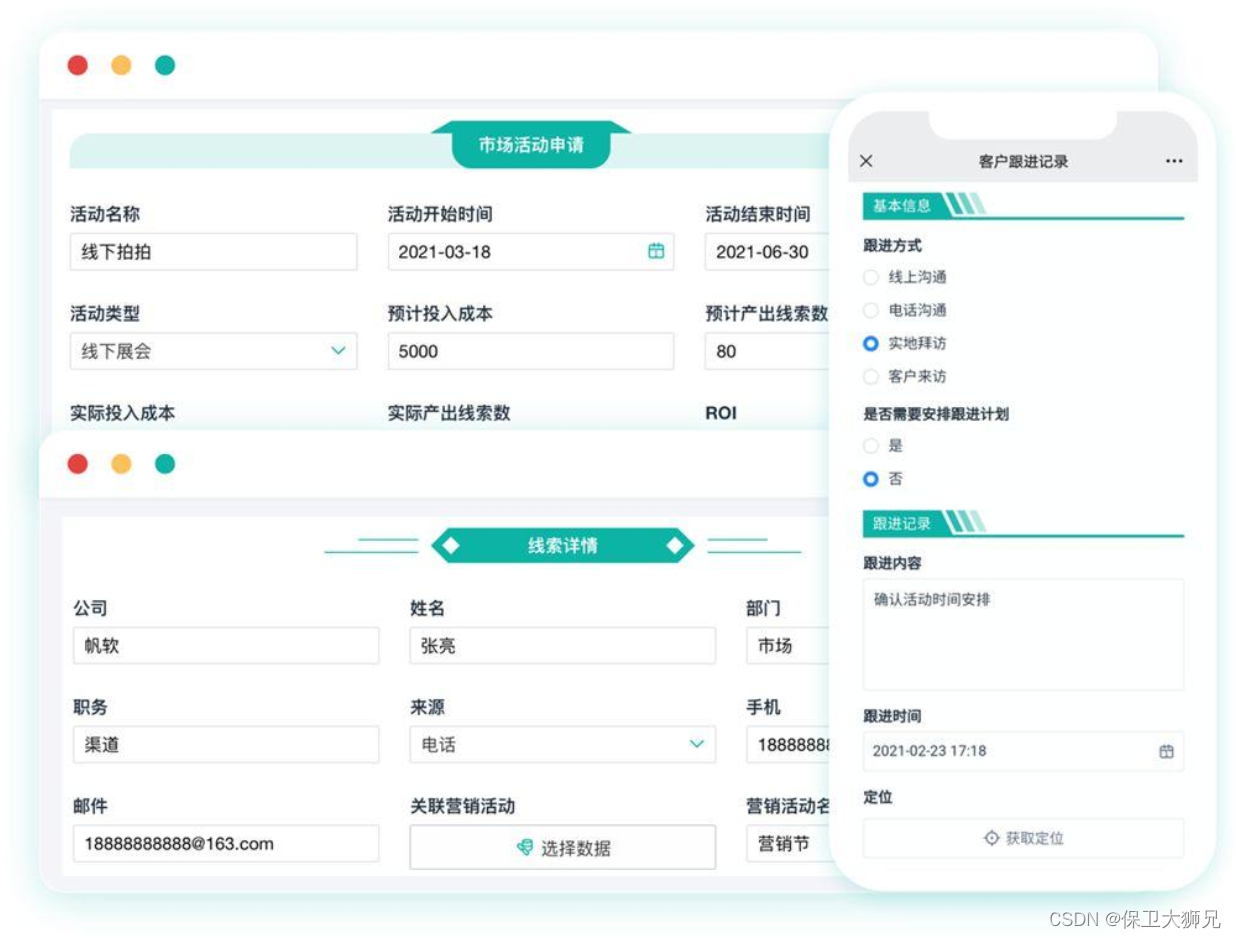
Task: Click red dot of 线索详情 window
Action: (x=78, y=464)
